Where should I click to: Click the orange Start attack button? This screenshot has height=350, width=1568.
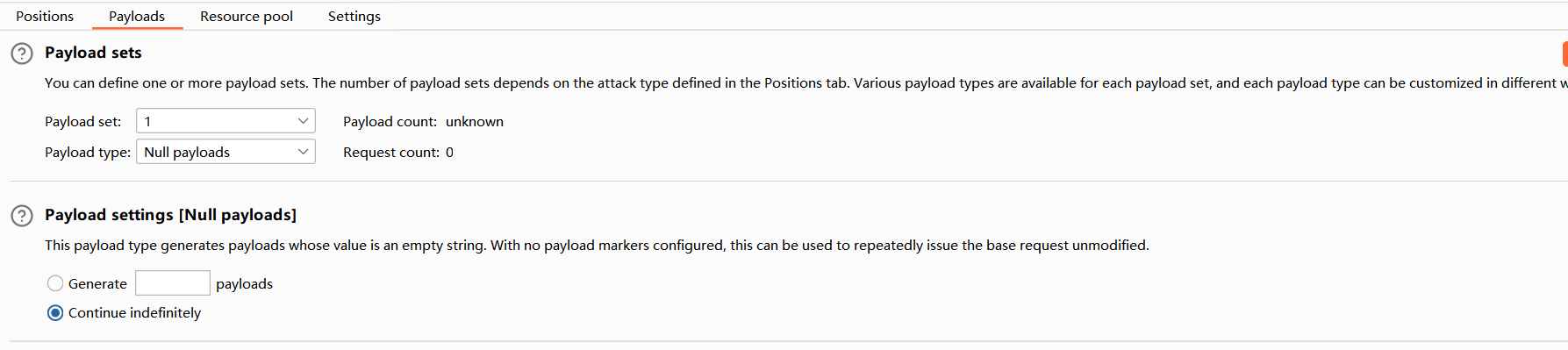point(1564,54)
